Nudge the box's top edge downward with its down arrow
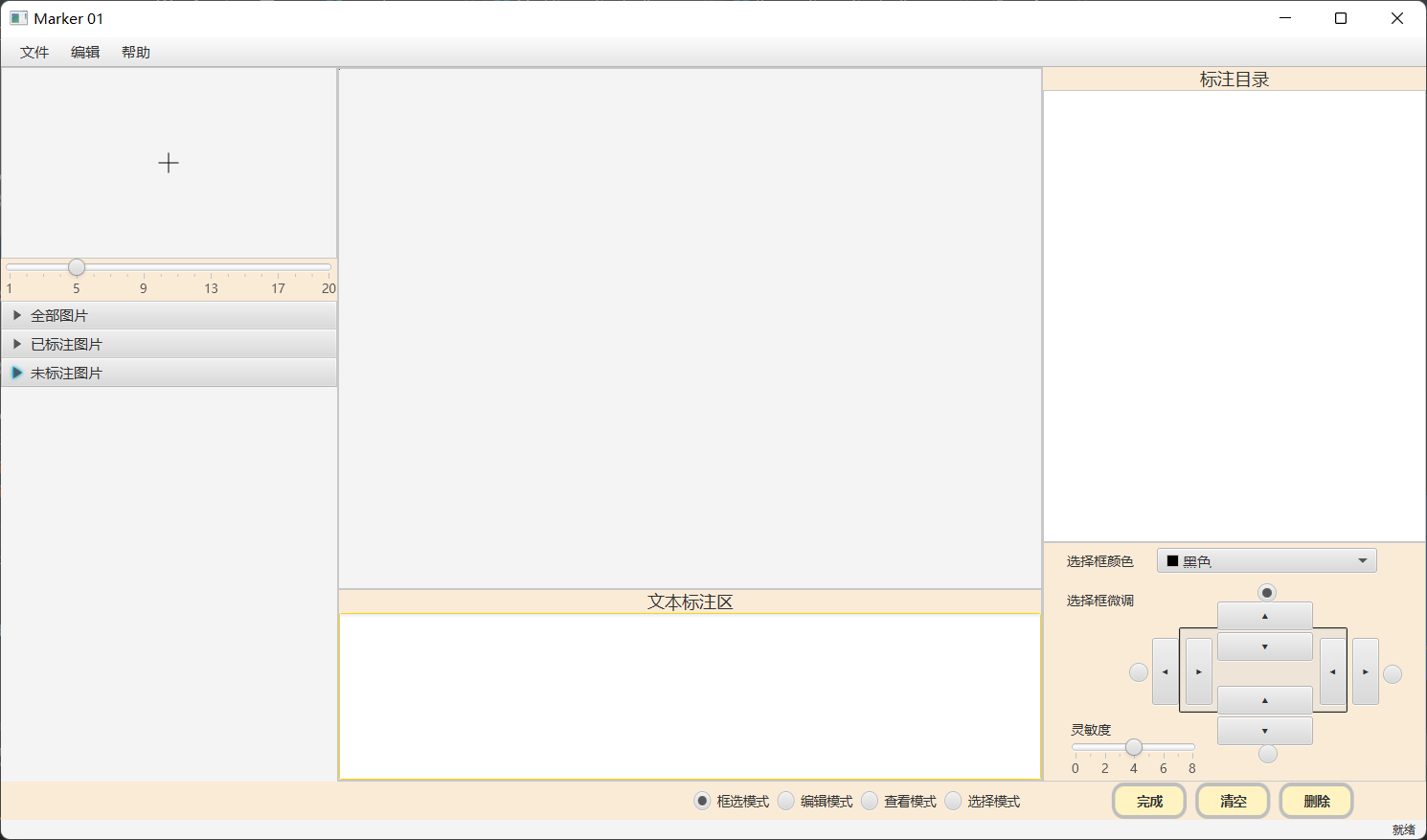Screen dimensions: 1427x840 [1264, 647]
